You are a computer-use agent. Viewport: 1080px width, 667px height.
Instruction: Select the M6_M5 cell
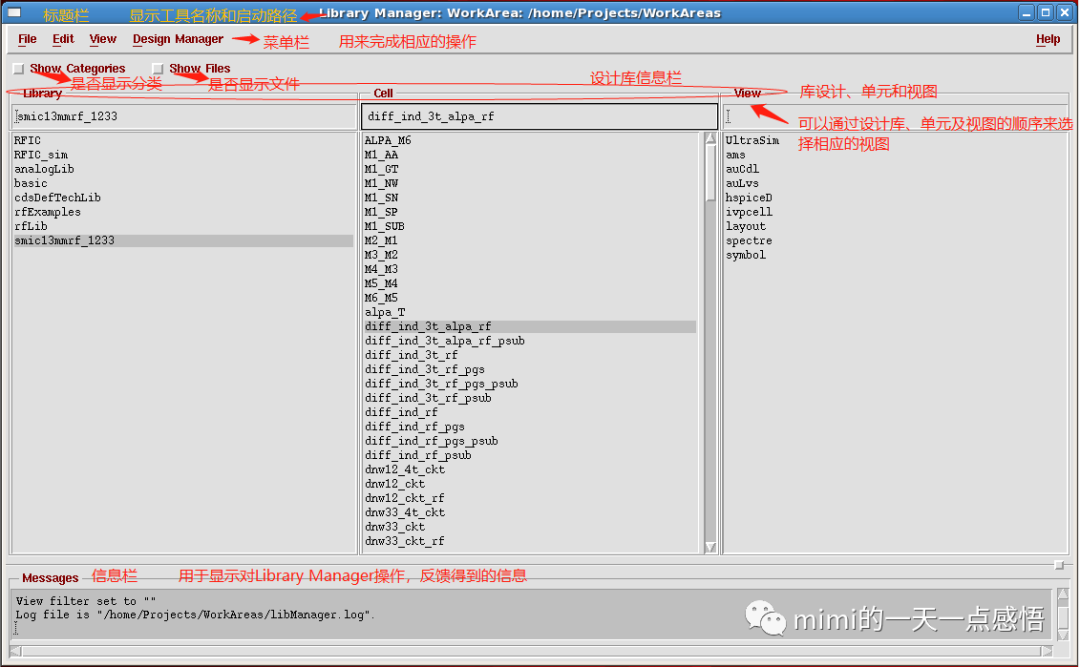[x=382, y=298]
